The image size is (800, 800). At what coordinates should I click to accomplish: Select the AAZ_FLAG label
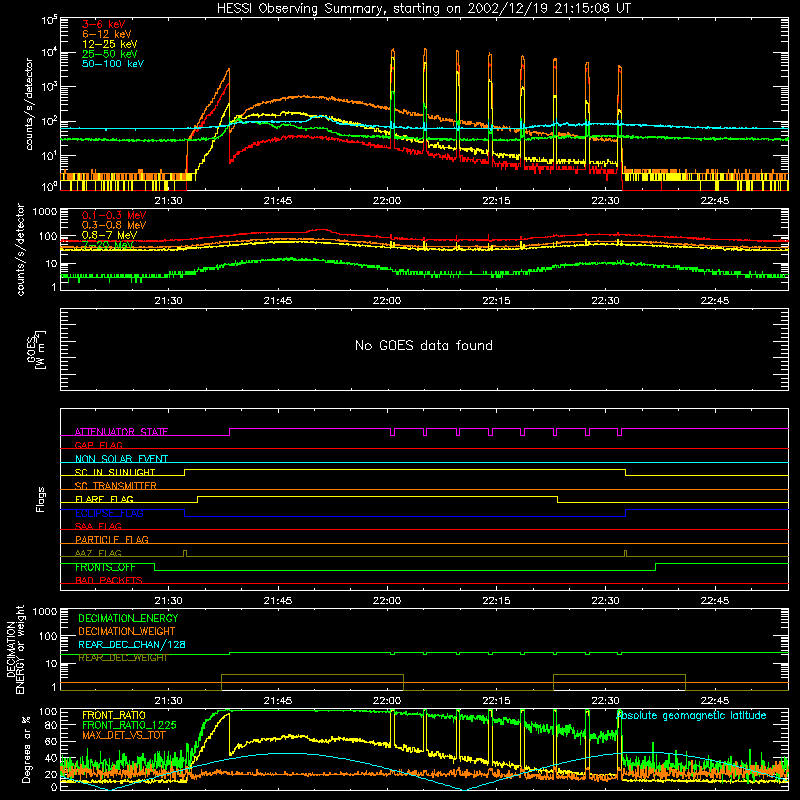point(98,553)
